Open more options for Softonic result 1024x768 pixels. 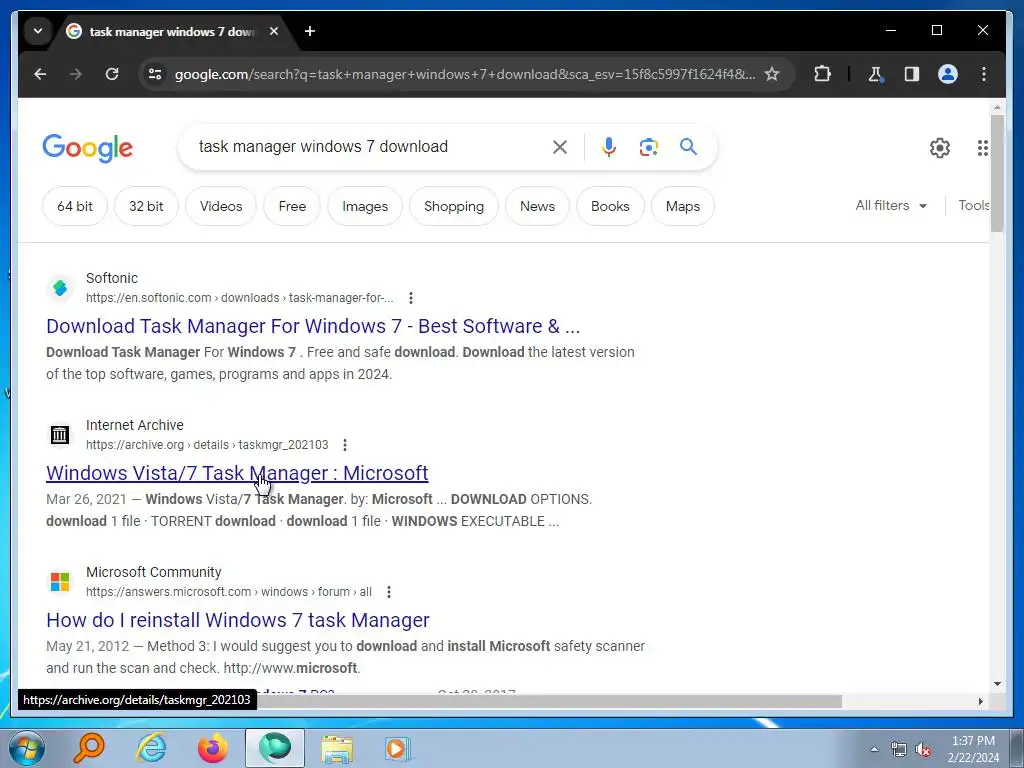411,298
